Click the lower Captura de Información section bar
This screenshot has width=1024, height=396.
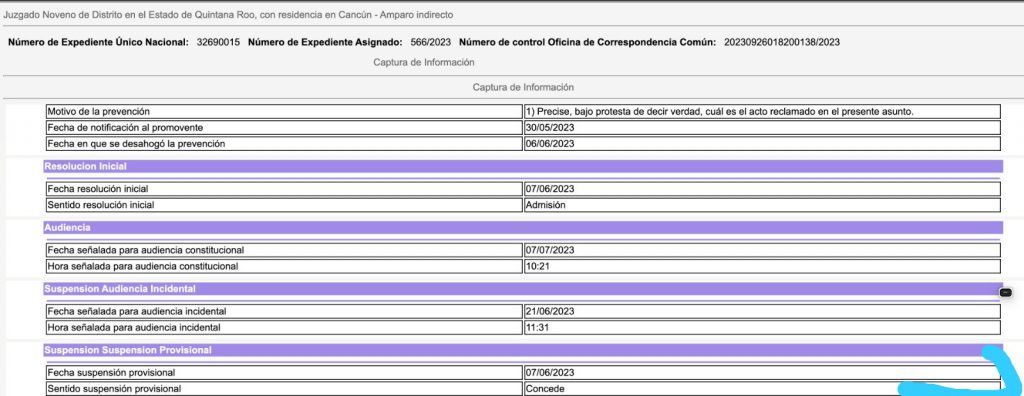click(x=523, y=87)
